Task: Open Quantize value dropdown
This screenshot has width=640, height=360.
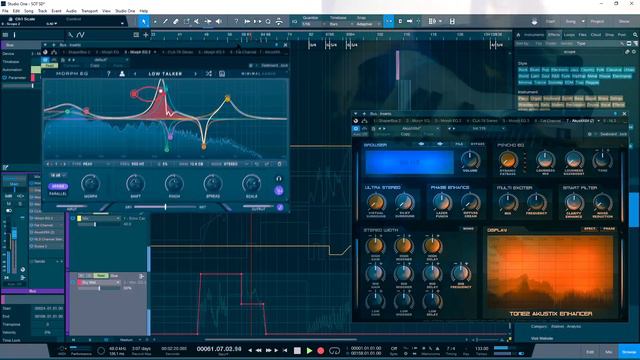Action: 313,24
